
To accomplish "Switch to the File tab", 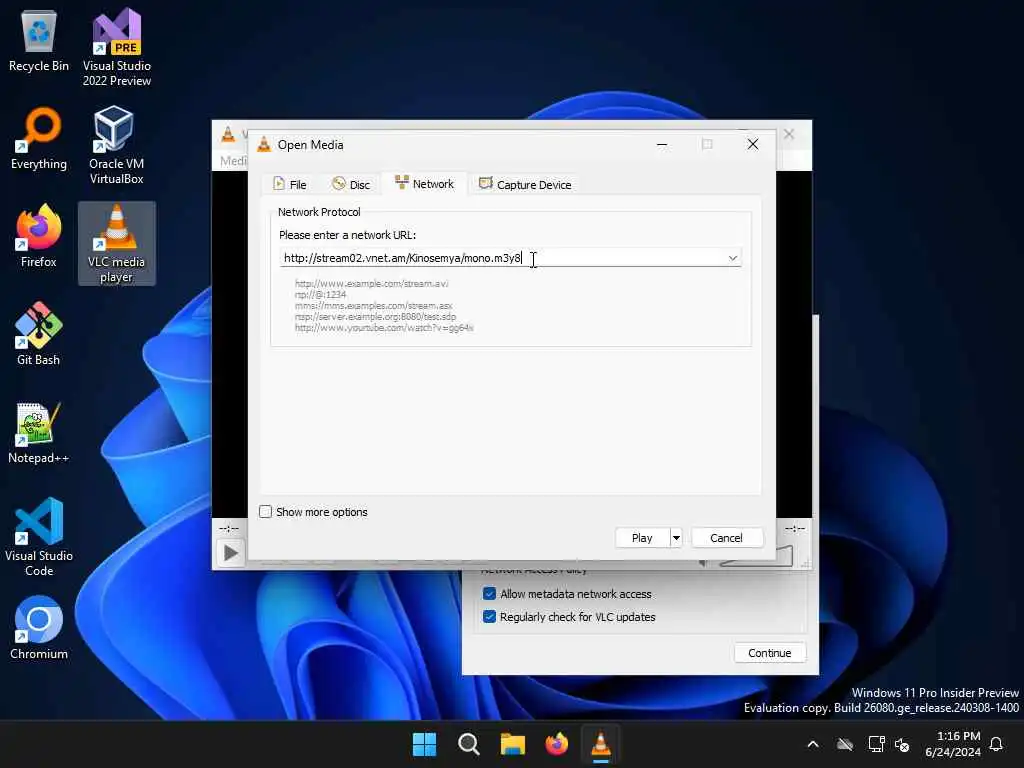I will (289, 185).
